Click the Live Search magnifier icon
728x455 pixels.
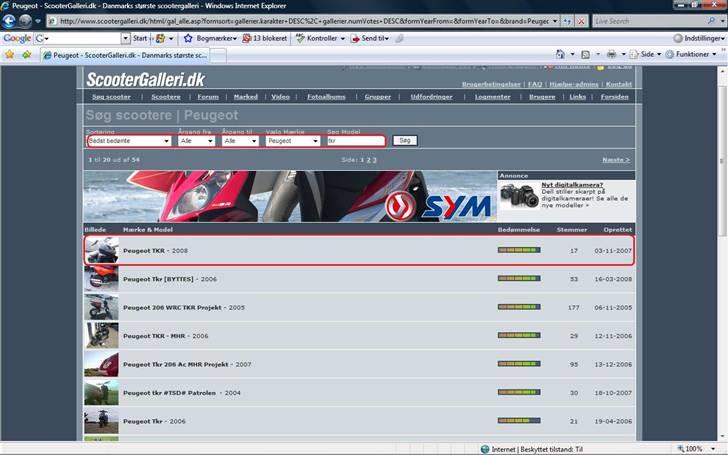711,21
